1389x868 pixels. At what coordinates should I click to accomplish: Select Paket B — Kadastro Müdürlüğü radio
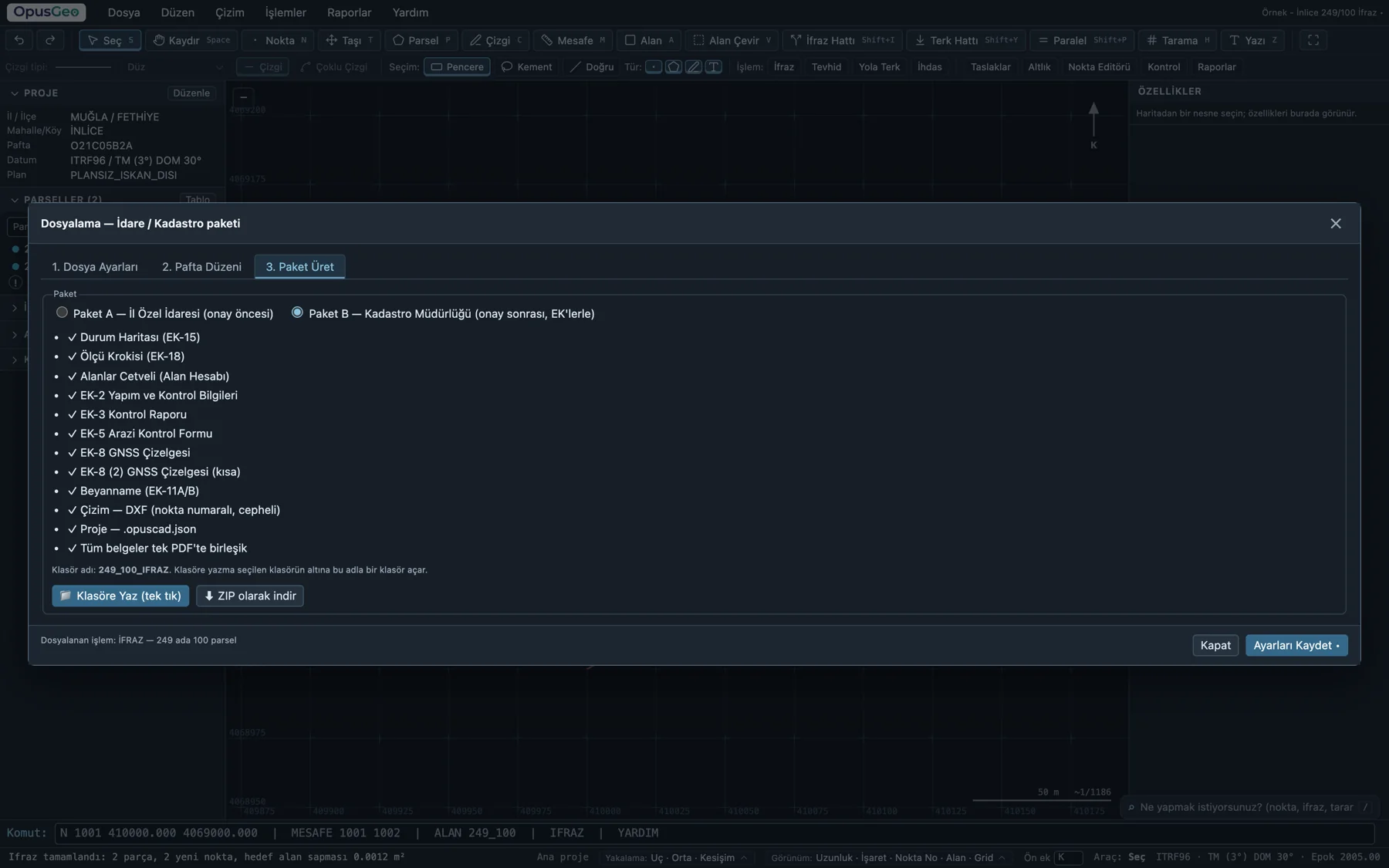[x=297, y=312]
